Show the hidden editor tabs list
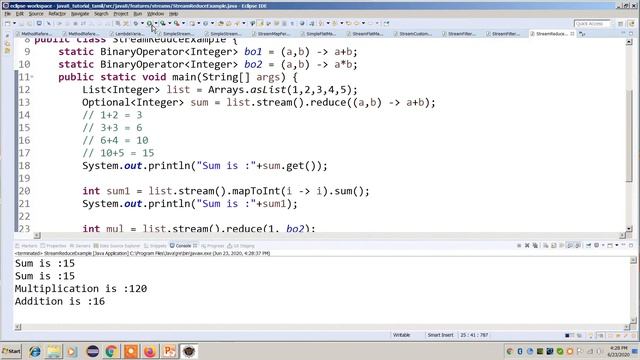Image resolution: width=640 pixels, height=360 pixels. point(582,34)
